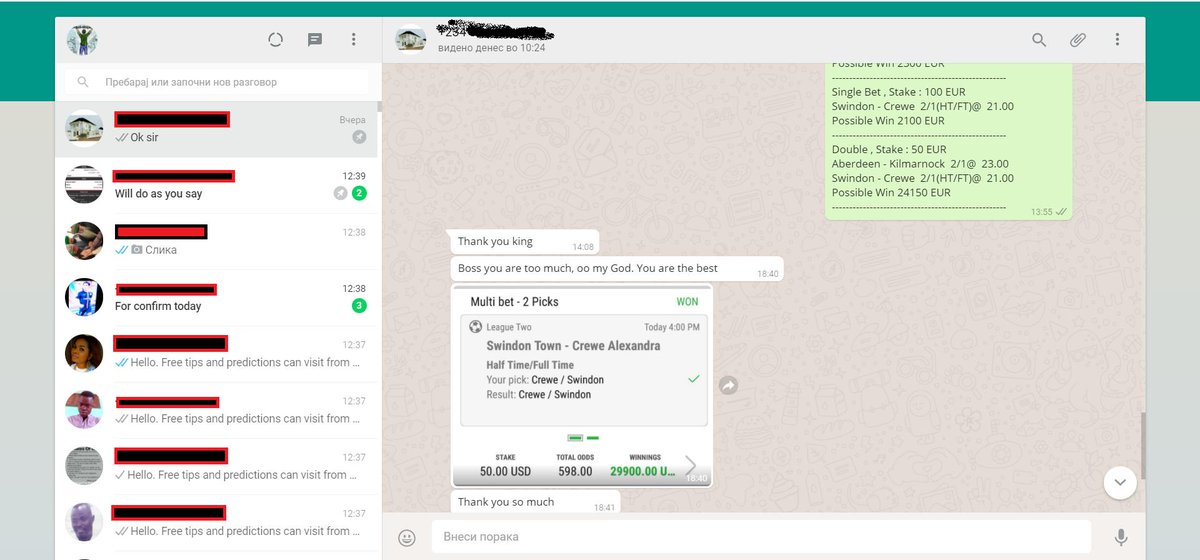The width and height of the screenshot is (1200, 560).
Task: Forward the Multi bet image message
Action: click(x=729, y=385)
